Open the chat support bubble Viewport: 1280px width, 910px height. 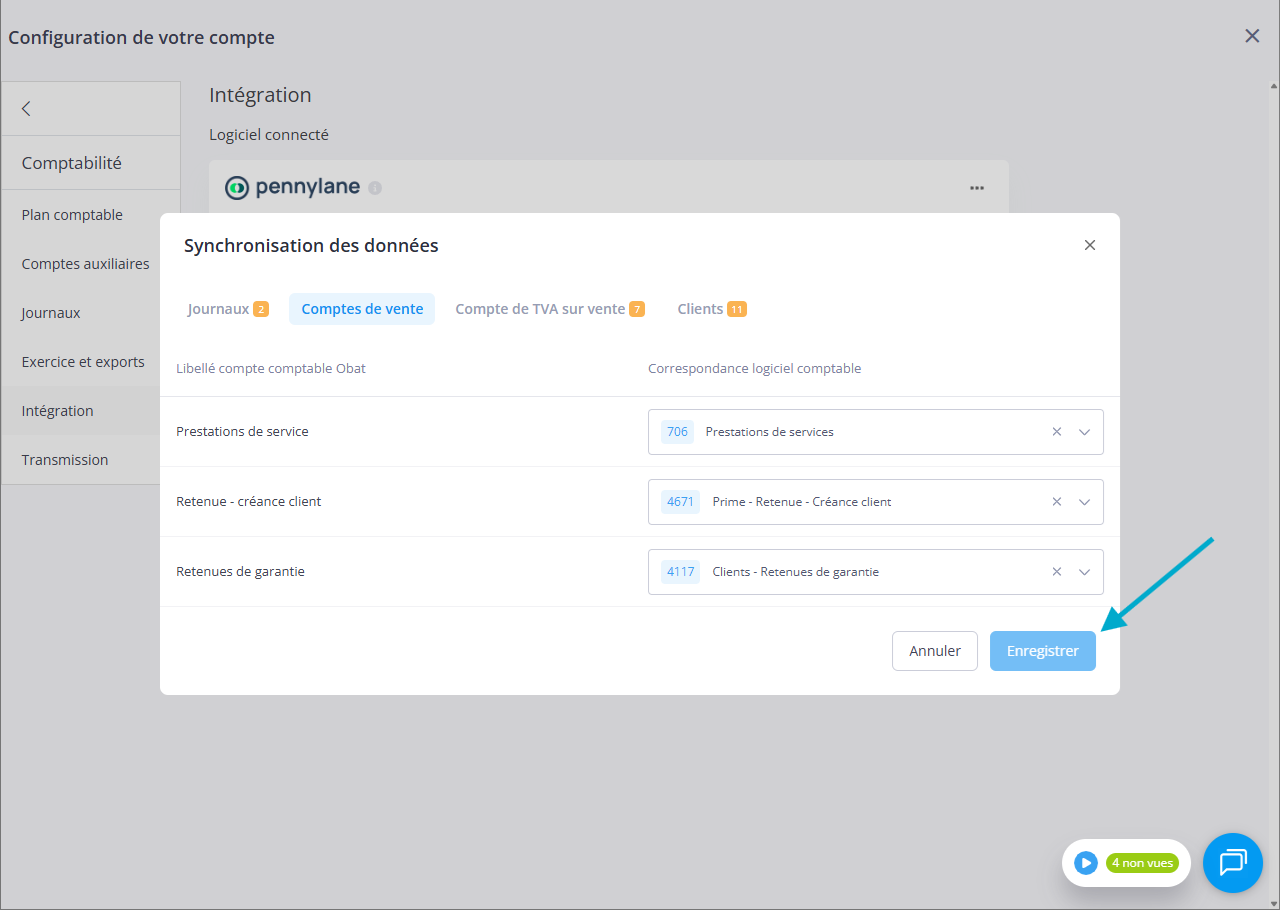click(x=1232, y=862)
